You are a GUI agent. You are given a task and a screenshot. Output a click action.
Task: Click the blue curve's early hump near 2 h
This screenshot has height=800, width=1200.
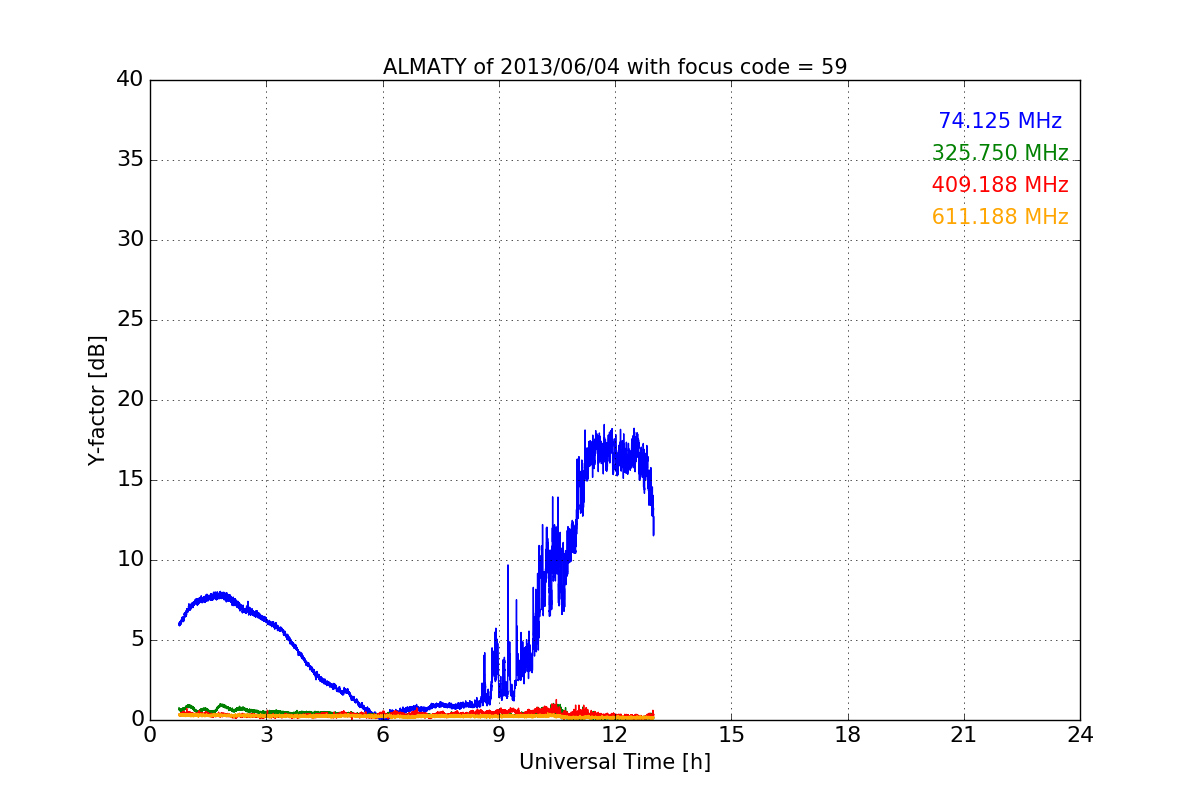[220, 596]
